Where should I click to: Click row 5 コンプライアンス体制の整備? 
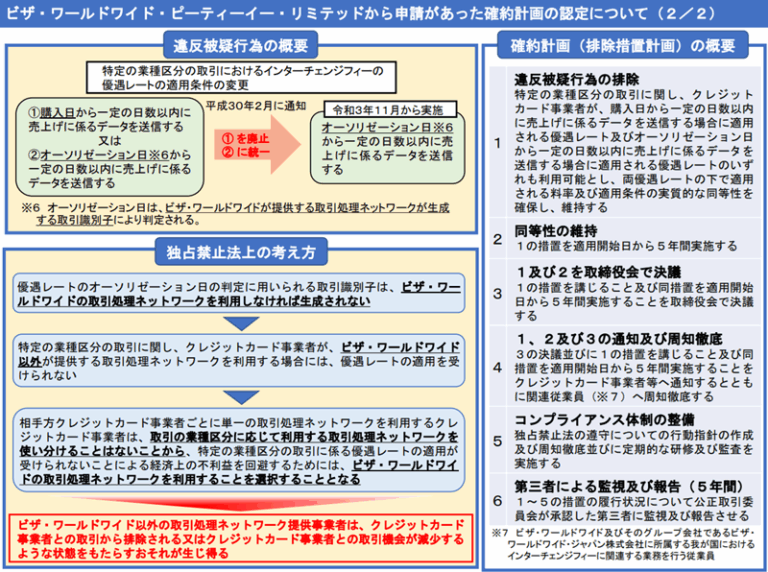coord(625,440)
